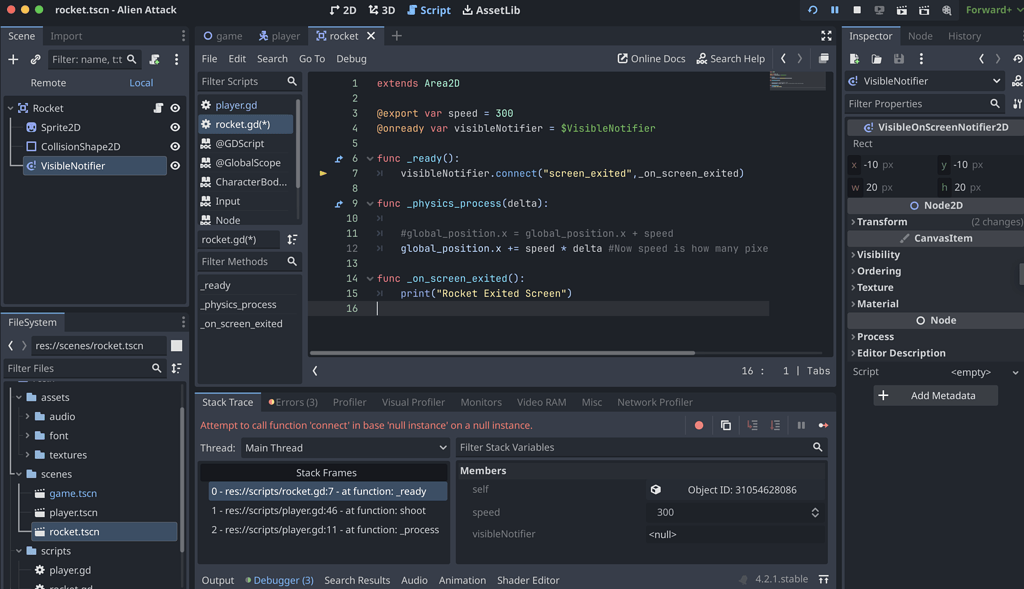Screen dimensions: 1024x589
Task: Click the instantiate child scene link icon
Action: [x=35, y=60]
